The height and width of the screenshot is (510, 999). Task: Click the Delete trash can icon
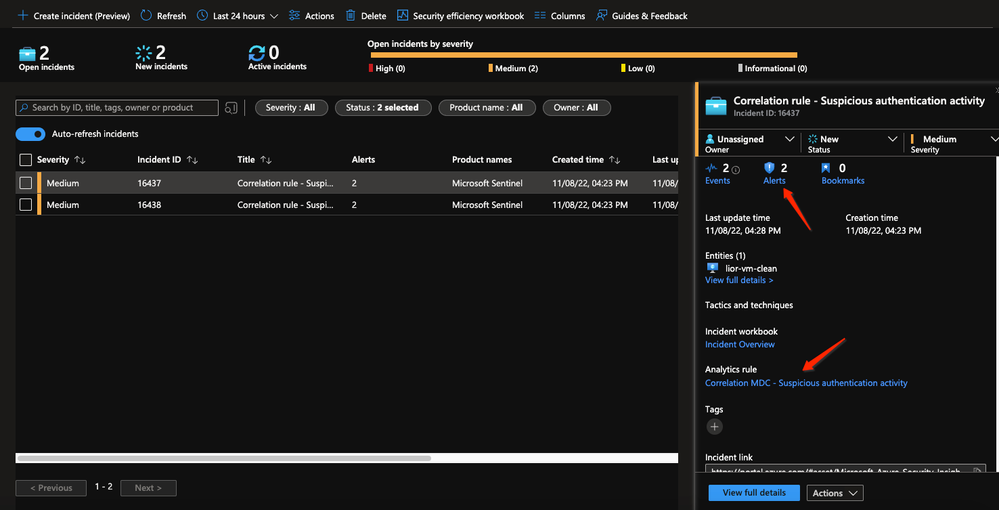(350, 15)
